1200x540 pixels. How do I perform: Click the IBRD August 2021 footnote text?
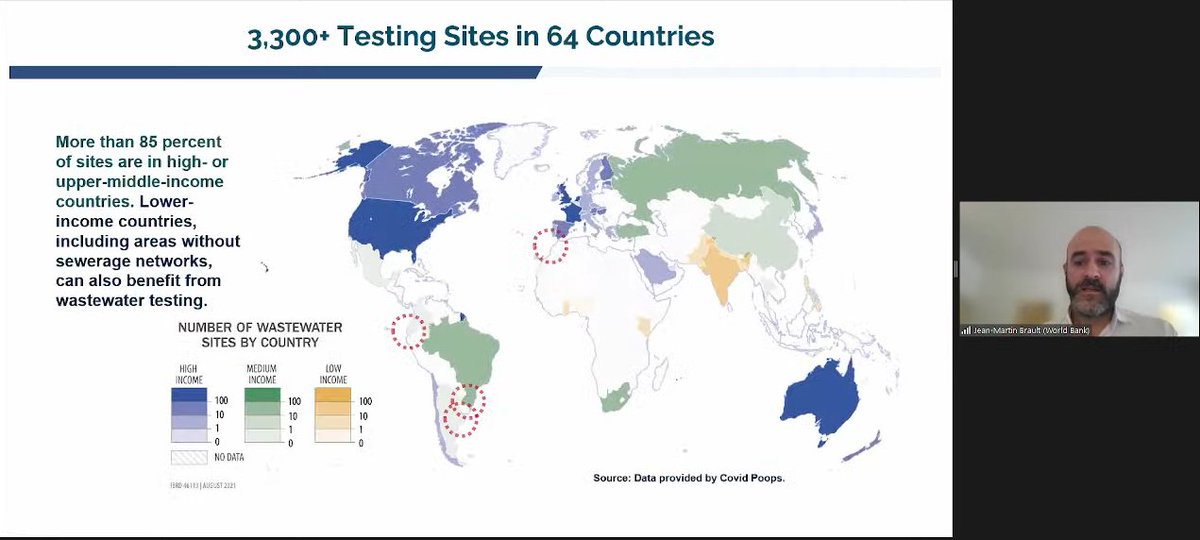point(203,485)
